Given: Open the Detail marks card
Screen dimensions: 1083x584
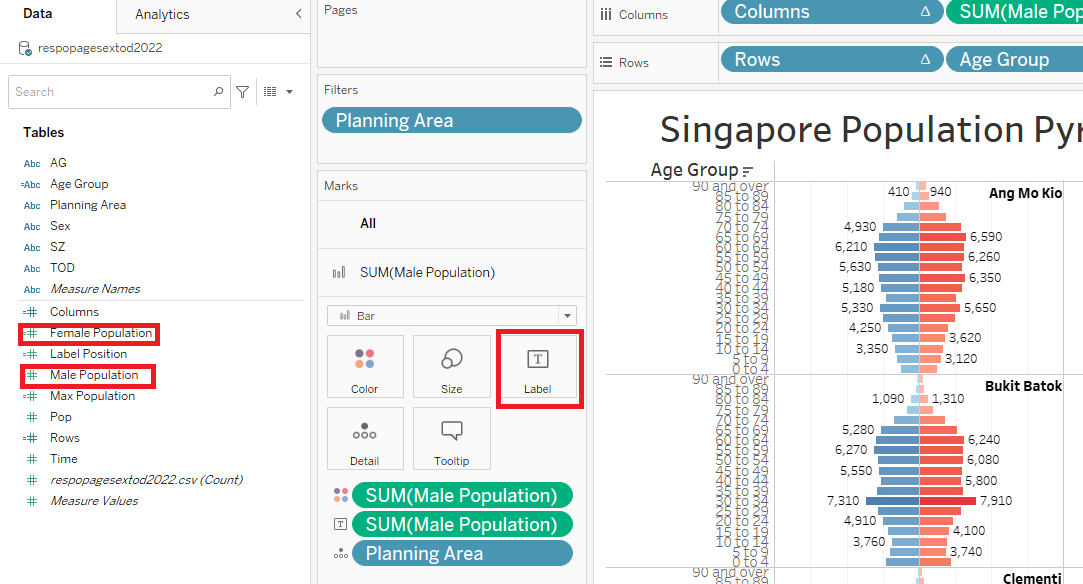Looking at the screenshot, I should tap(365, 441).
